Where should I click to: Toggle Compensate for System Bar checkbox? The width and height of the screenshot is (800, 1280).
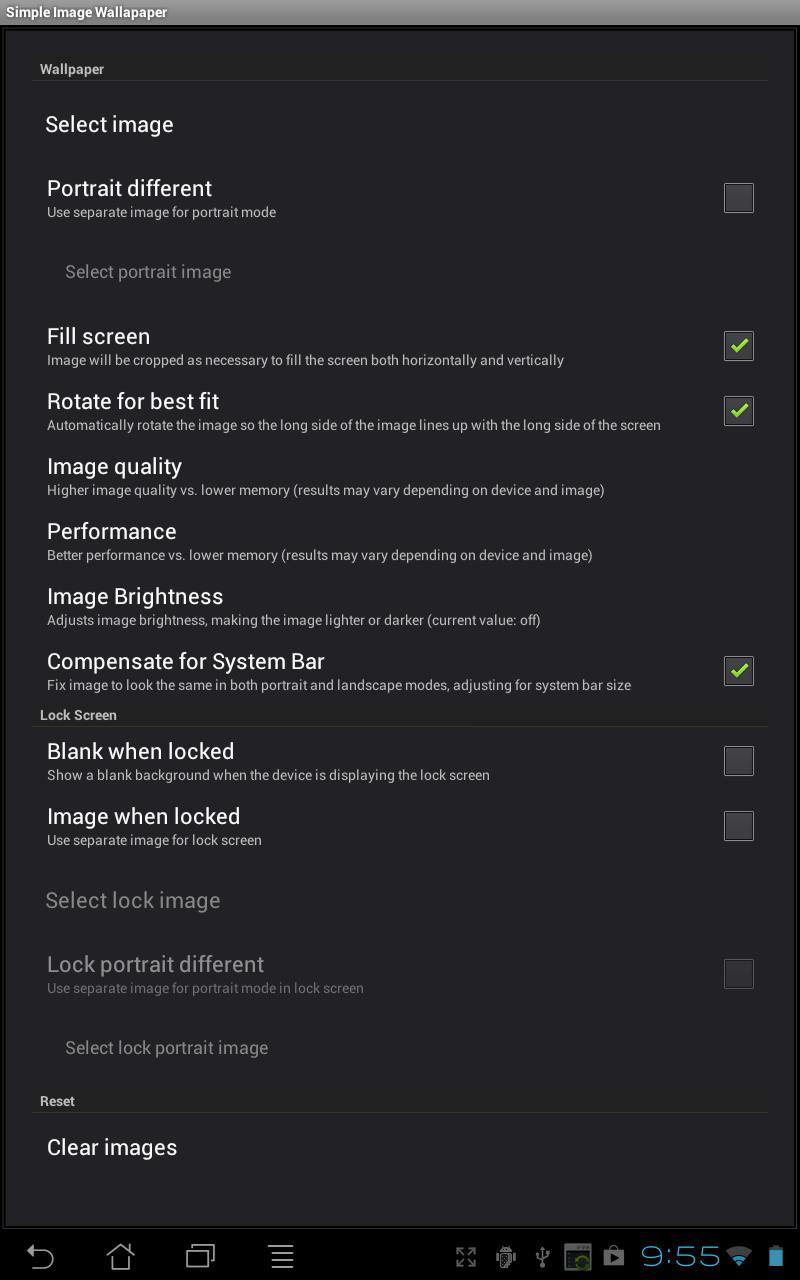pyautogui.click(x=738, y=671)
